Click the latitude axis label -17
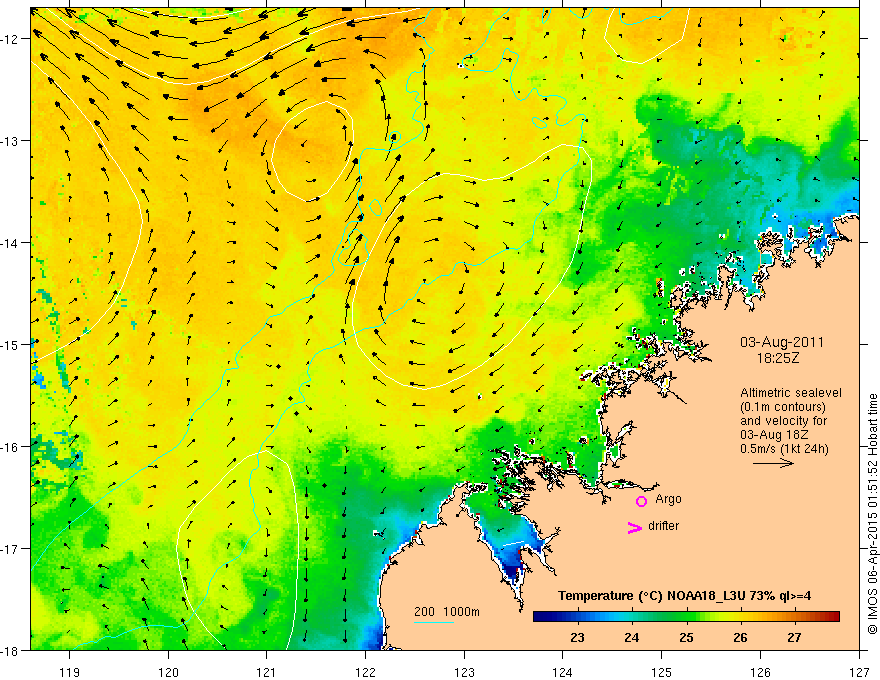 point(10,548)
